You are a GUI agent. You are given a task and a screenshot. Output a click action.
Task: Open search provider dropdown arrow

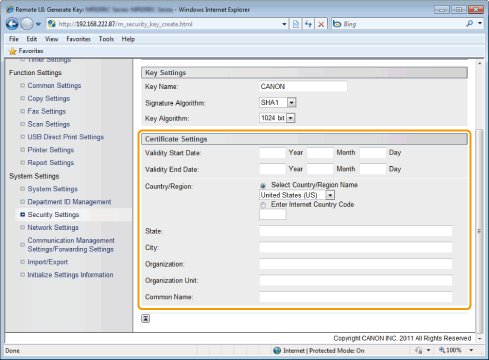[x=480, y=23]
